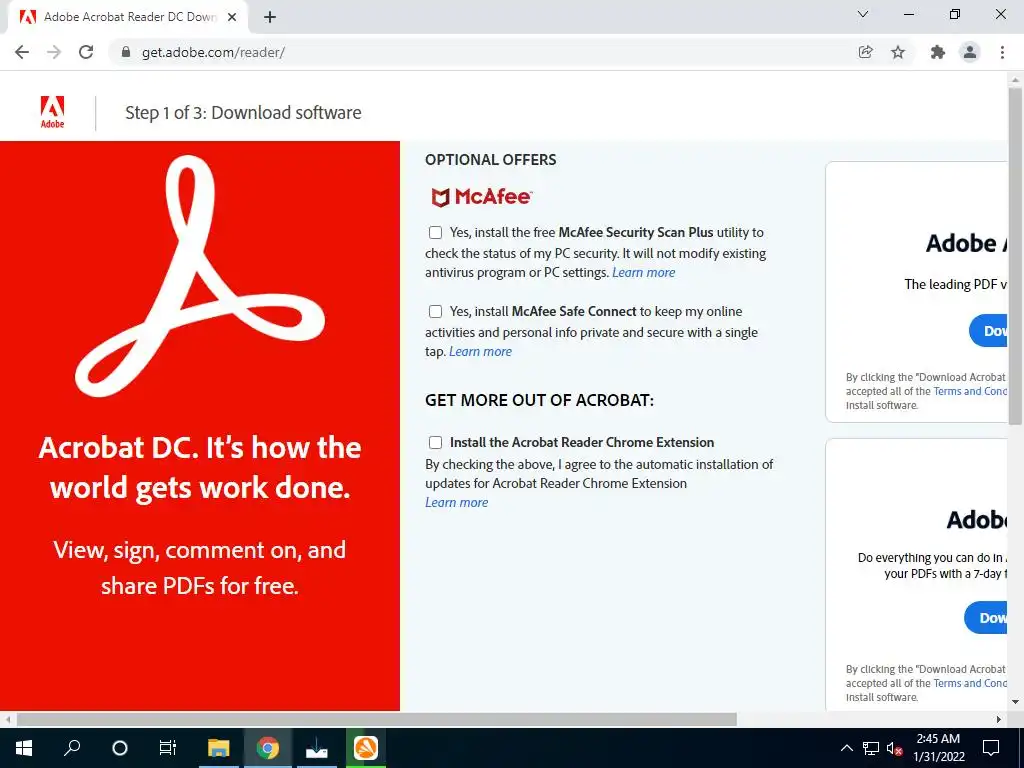
Task: Open Learn more for McAfee Security Scan Plus
Action: (x=643, y=273)
